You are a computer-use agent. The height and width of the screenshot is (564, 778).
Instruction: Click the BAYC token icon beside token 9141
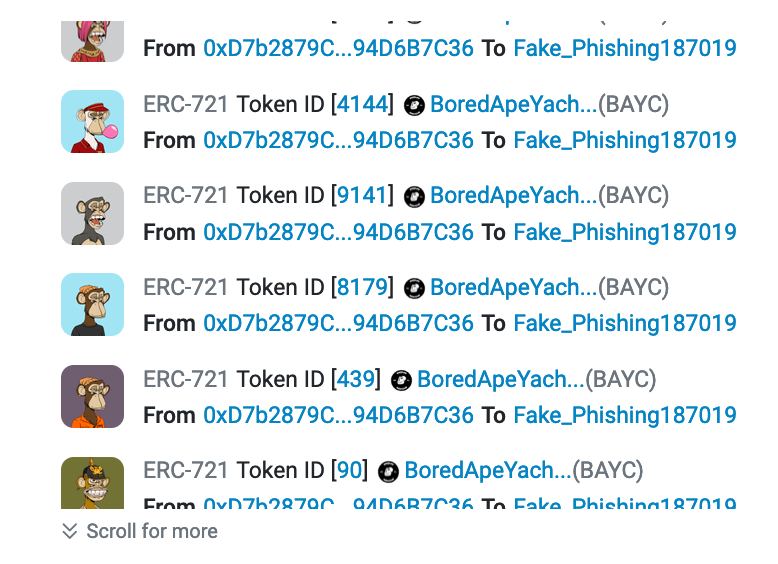coord(414,196)
